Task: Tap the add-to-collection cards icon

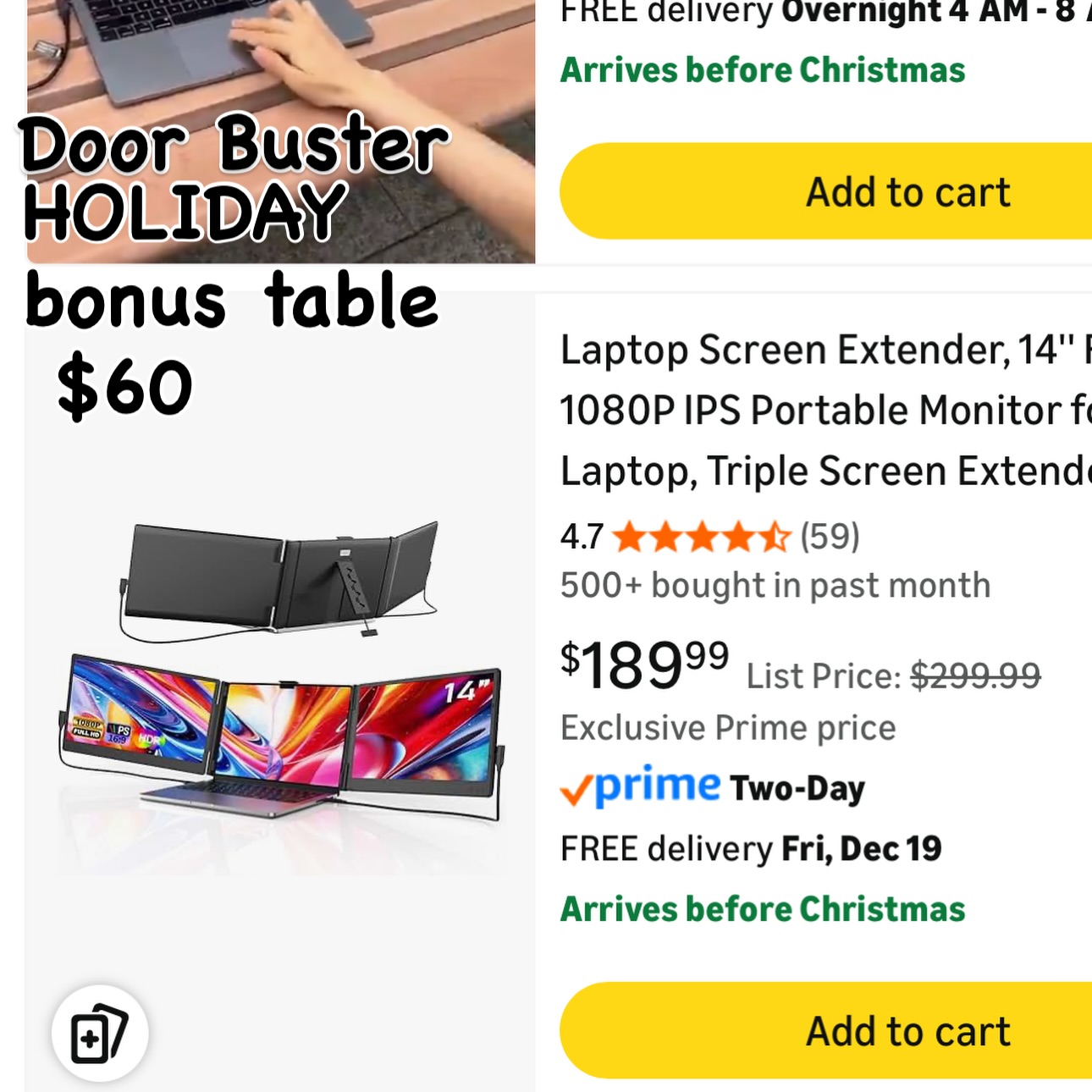Action: pyautogui.click(x=100, y=1034)
